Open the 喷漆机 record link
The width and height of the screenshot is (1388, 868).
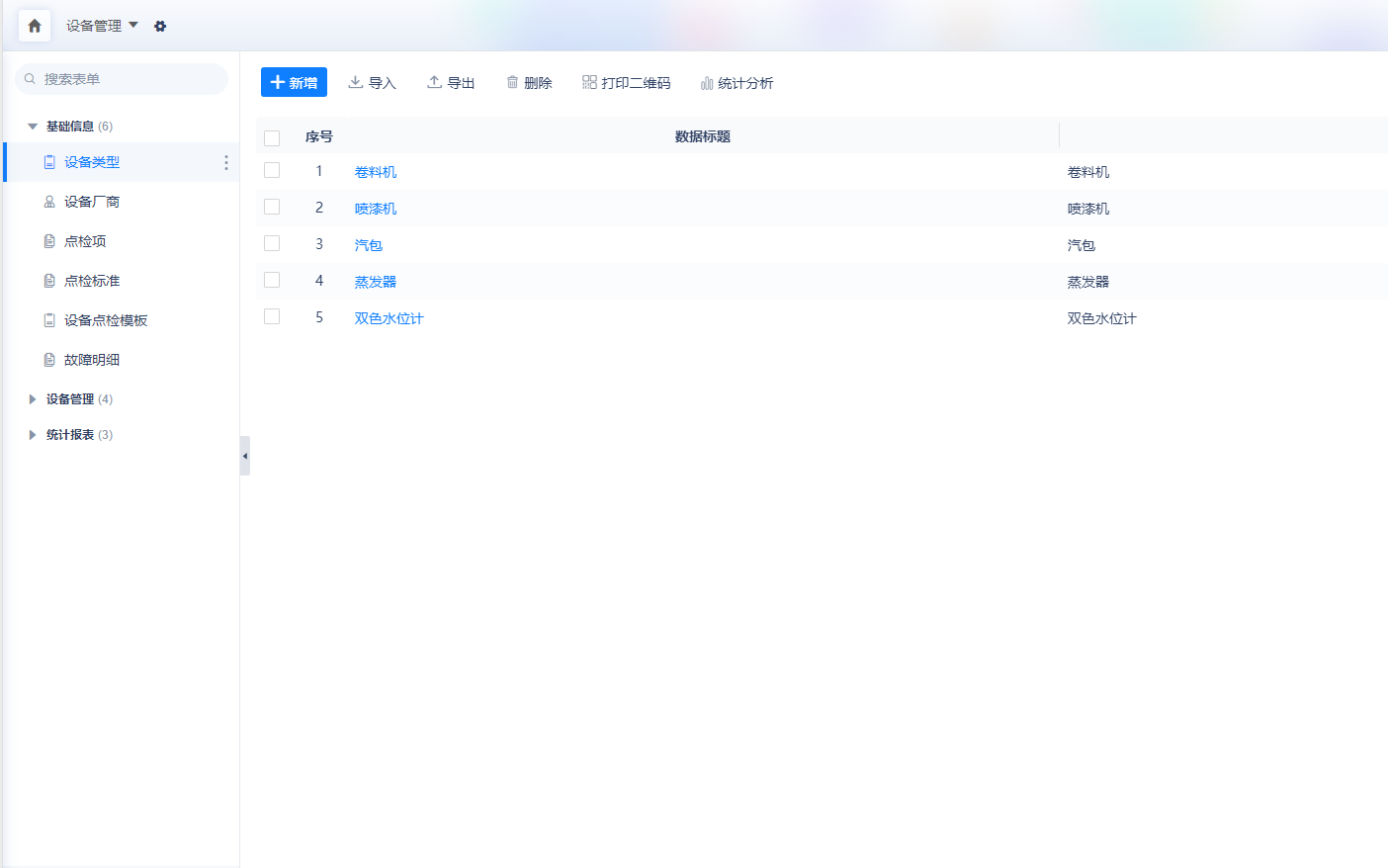pos(376,209)
